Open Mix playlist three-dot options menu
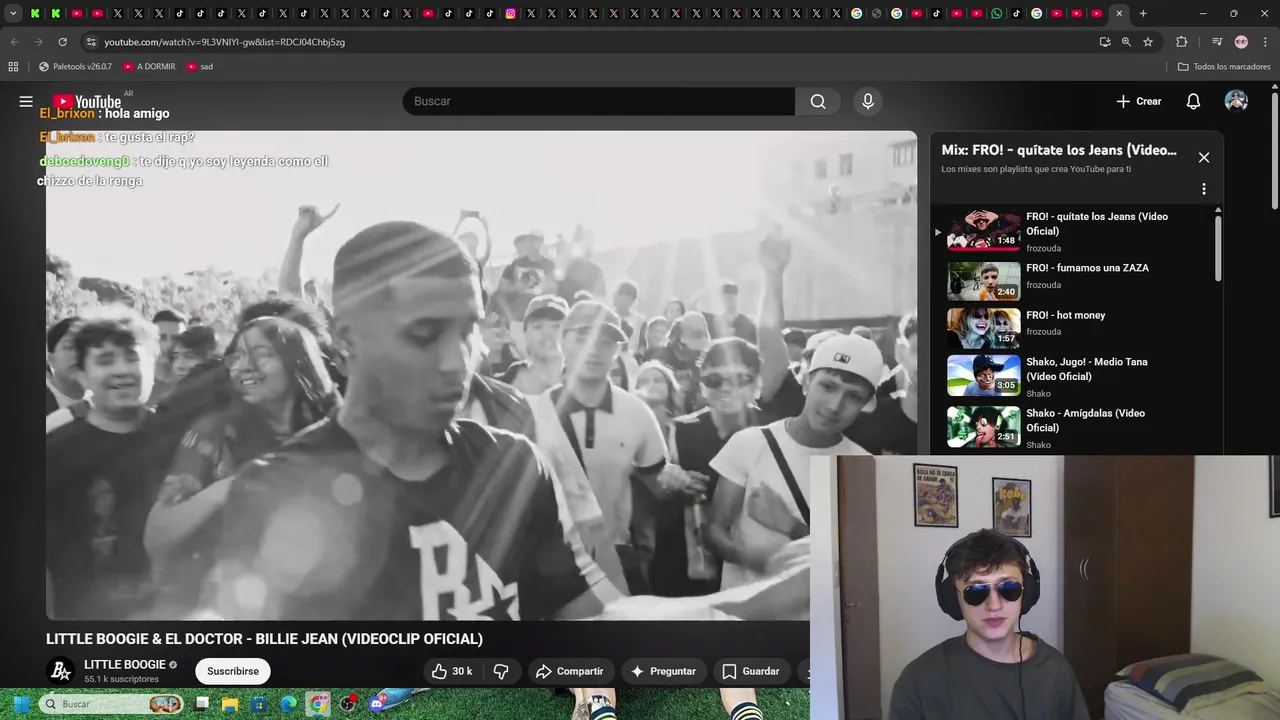The height and width of the screenshot is (720, 1280). coord(1204,189)
